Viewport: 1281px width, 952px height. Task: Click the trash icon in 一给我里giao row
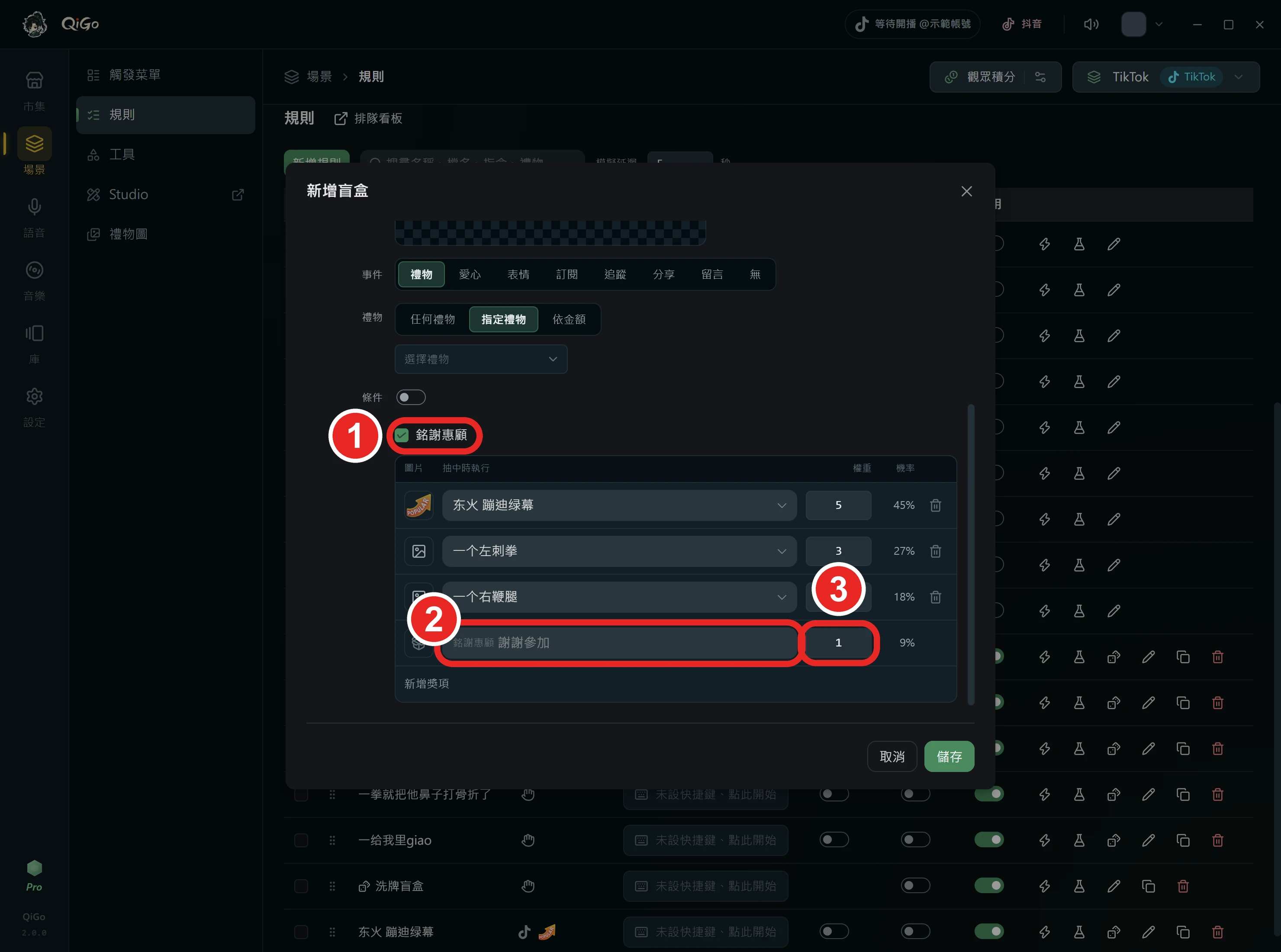[x=1217, y=840]
